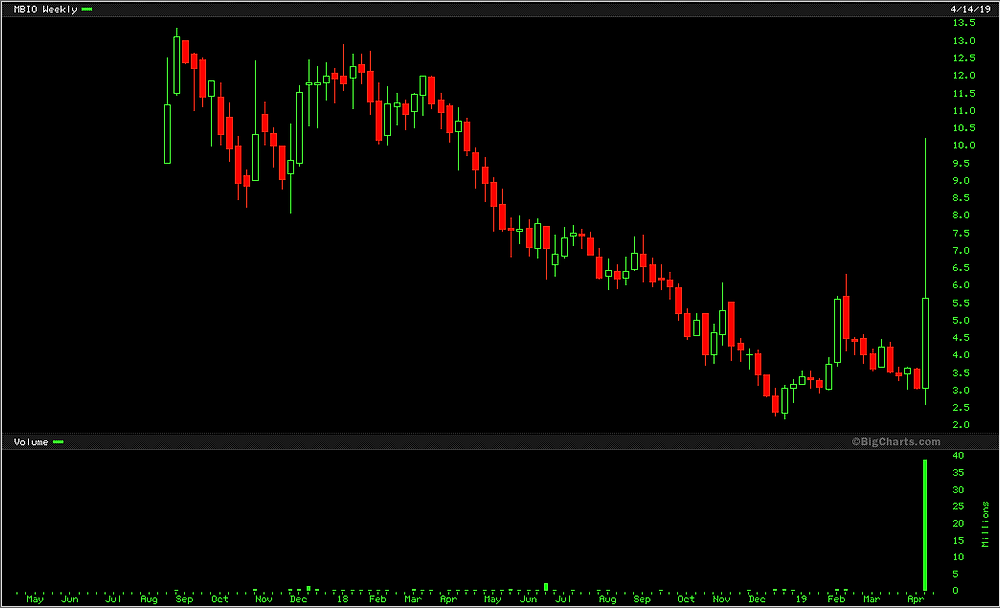Click the 19 year label on axis
1000x608 pixels.
coord(801,599)
